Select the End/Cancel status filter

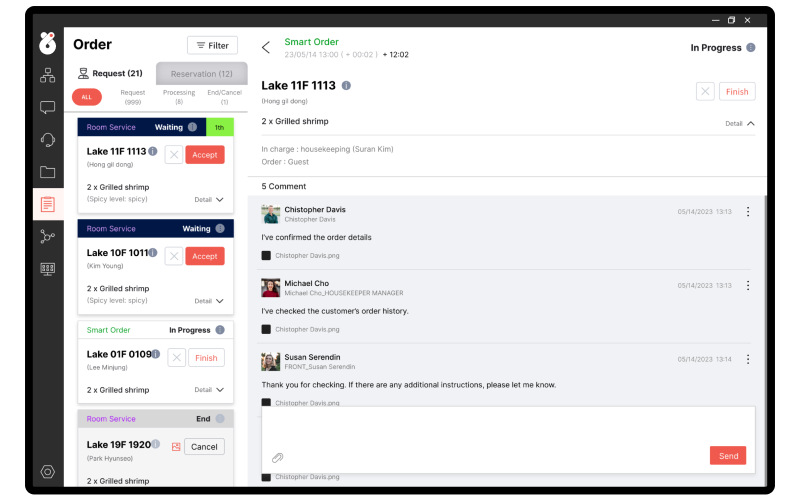tap(224, 97)
